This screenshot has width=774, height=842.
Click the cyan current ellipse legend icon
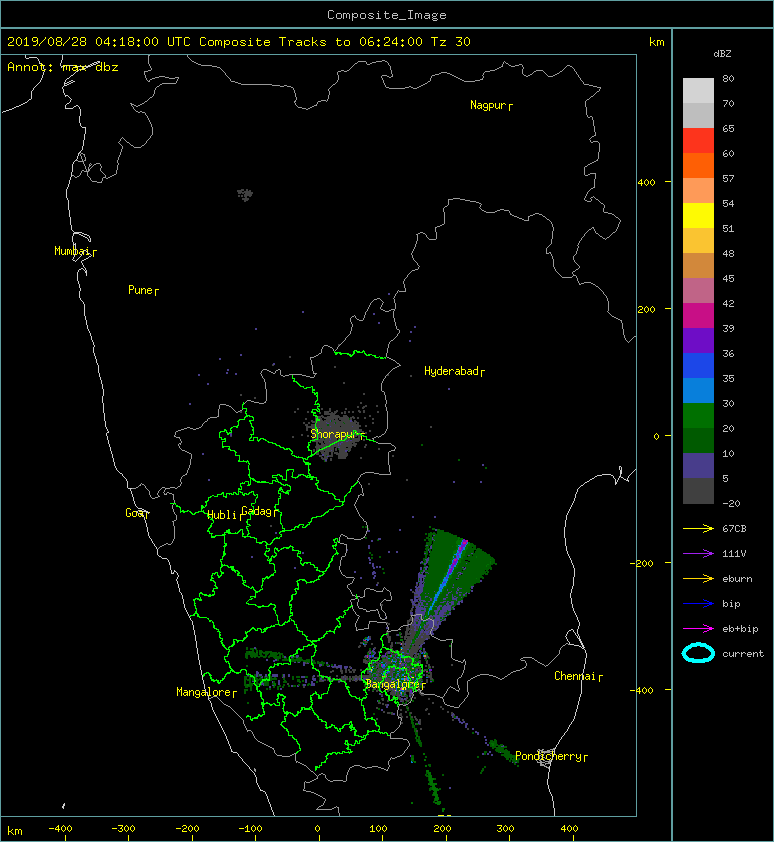(698, 653)
